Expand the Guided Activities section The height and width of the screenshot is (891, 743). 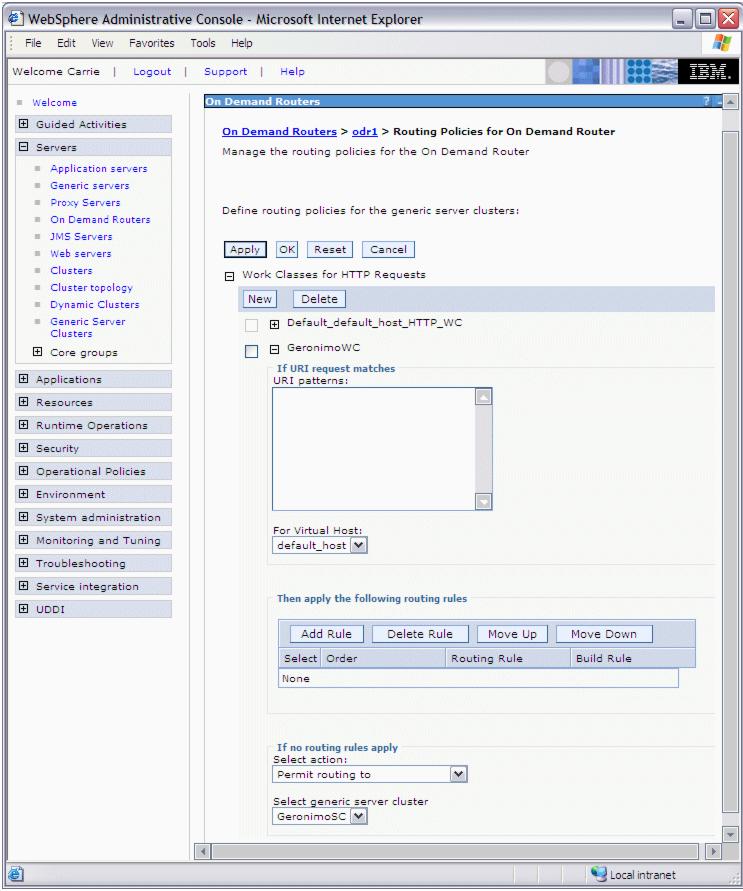[23, 124]
